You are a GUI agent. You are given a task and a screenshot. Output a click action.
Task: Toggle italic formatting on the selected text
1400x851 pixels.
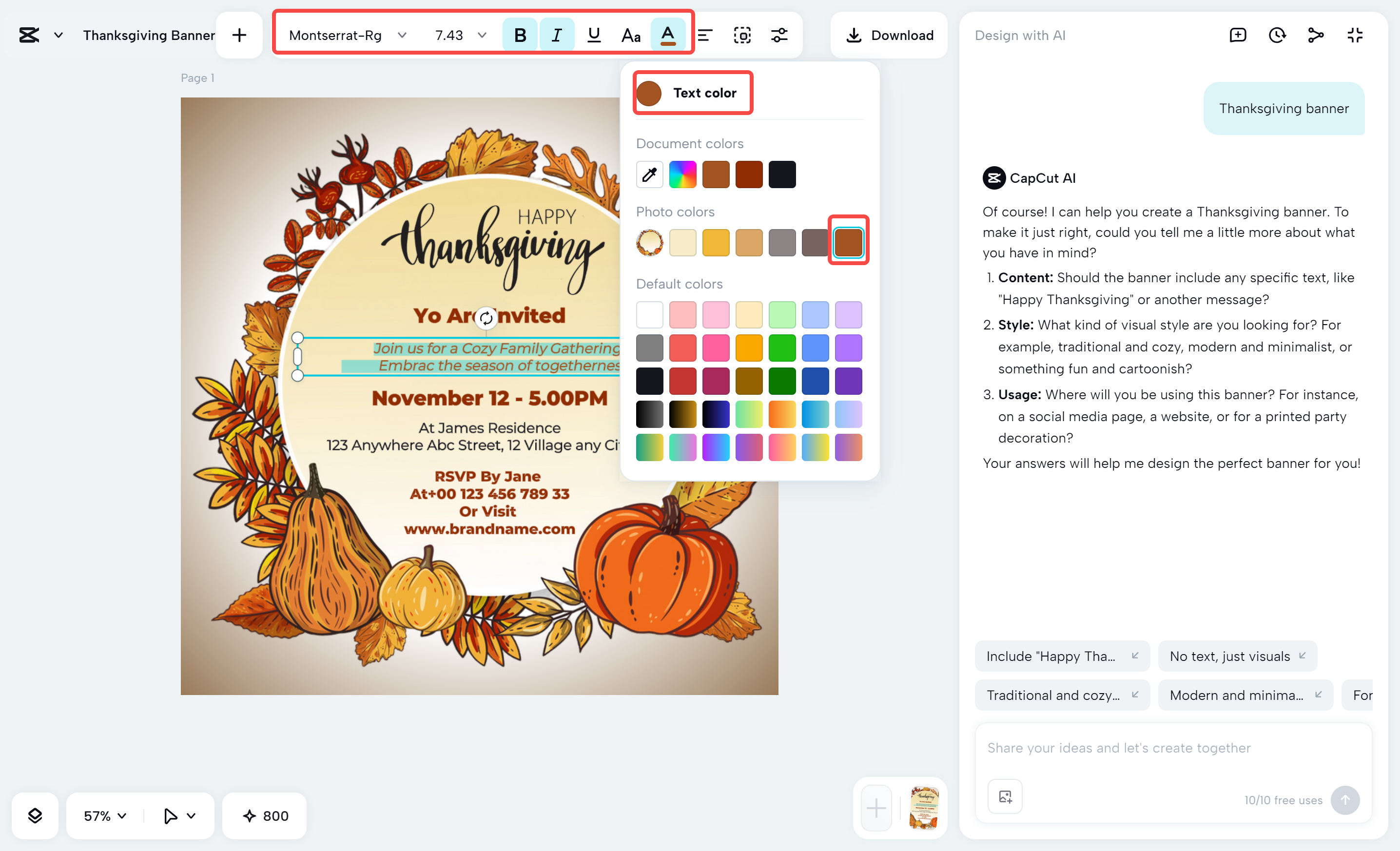point(556,35)
